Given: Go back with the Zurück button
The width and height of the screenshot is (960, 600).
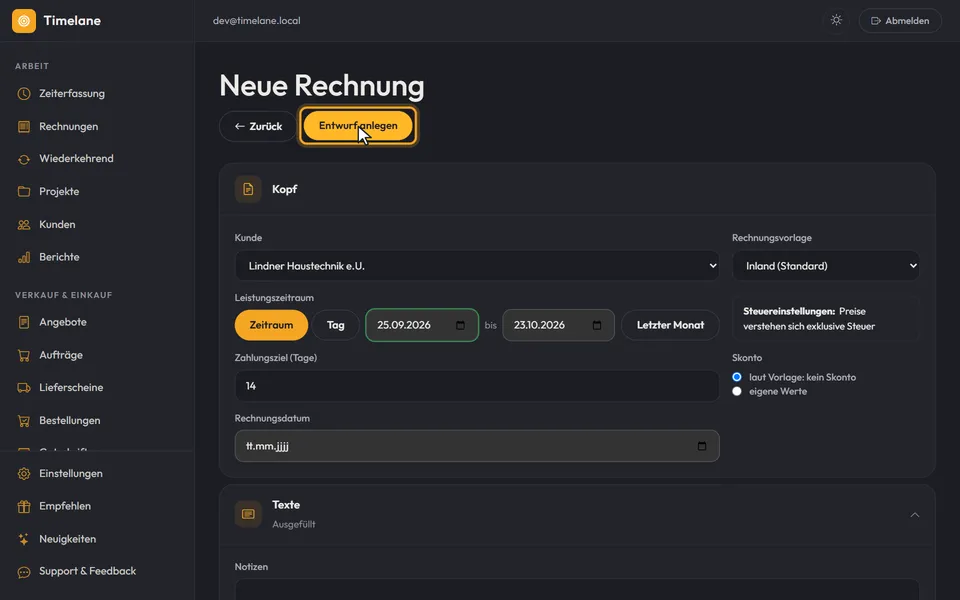Looking at the screenshot, I should (x=258, y=126).
